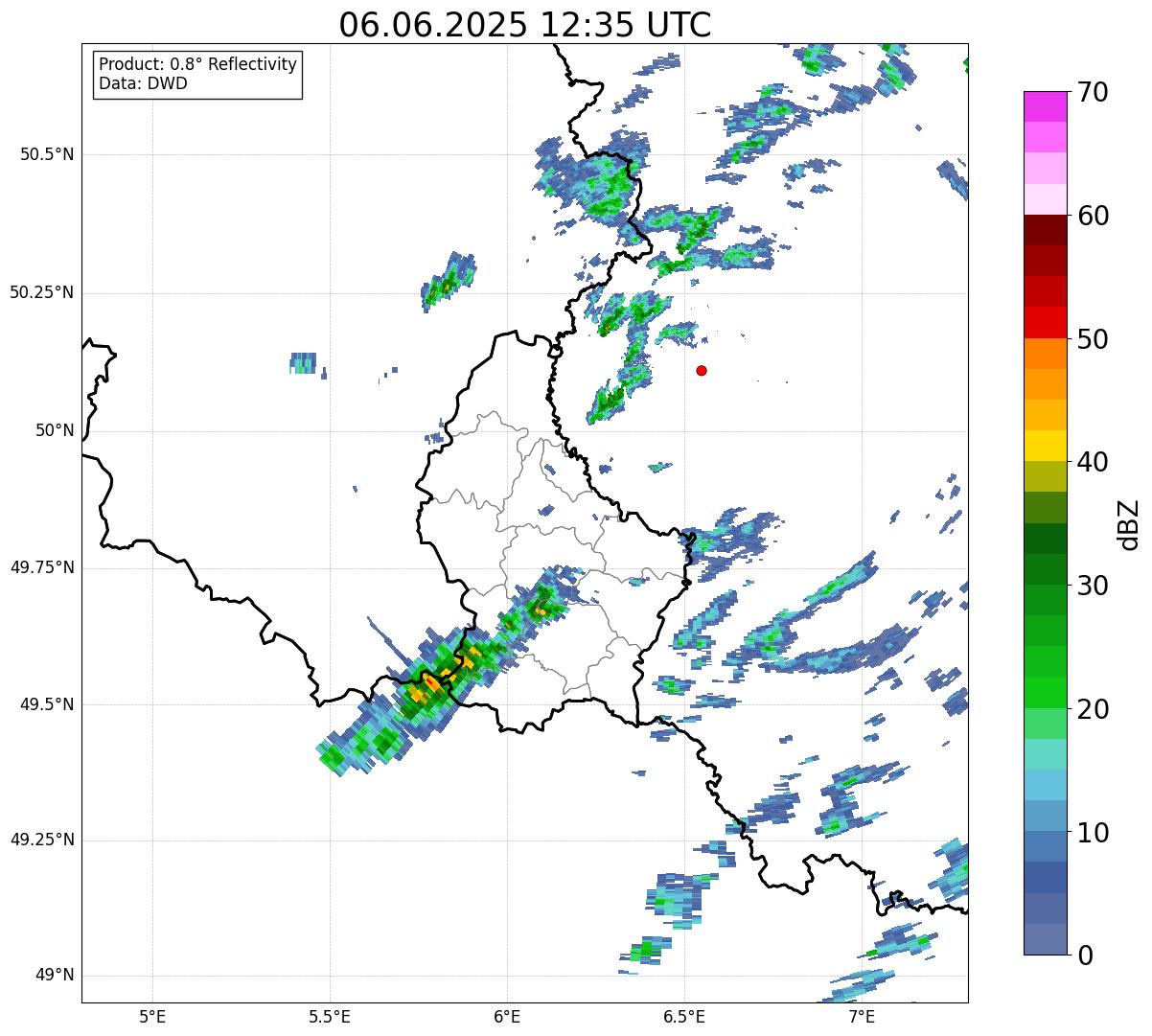Viewport: 1152px width, 1036px height.
Task: Click the 0 tick label on colorbar
Action: 1085,955
